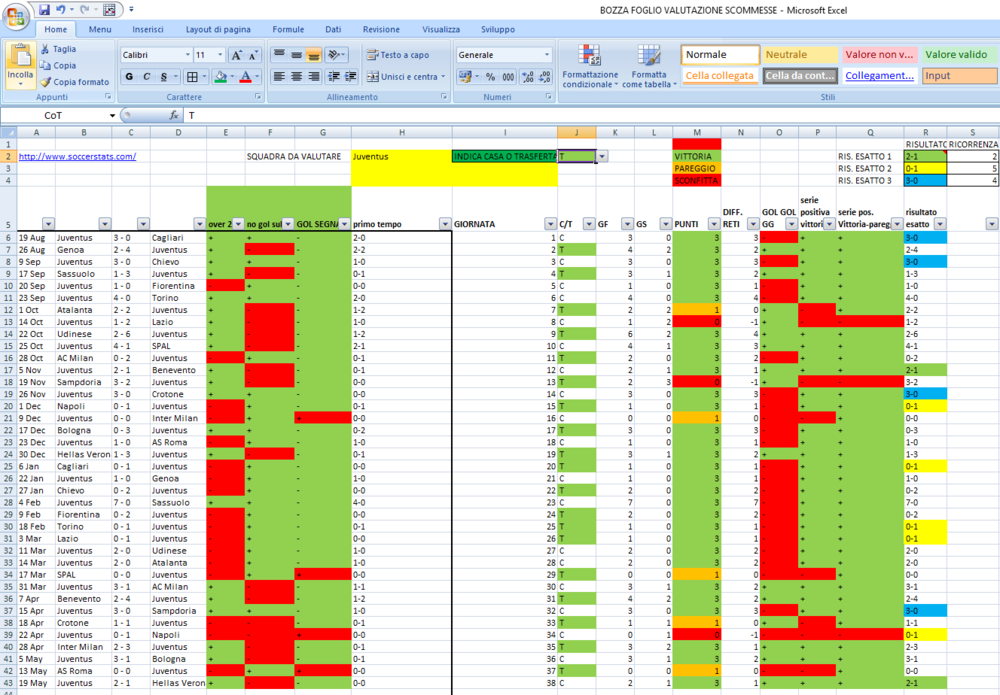Apply the Collegament... hyperlink style
The image size is (1000, 695).
[879, 76]
